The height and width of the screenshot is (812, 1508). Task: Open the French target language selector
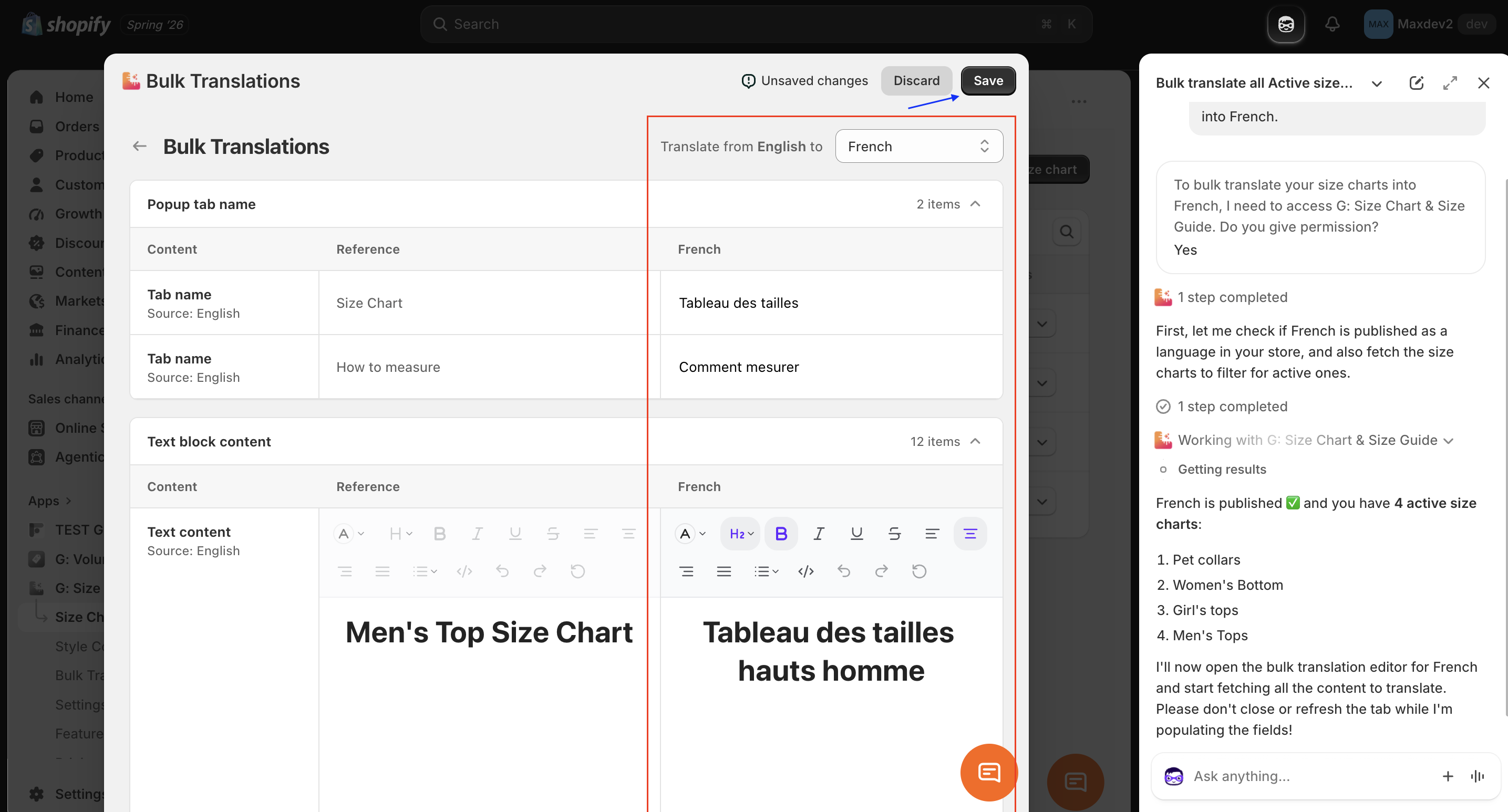[918, 146]
